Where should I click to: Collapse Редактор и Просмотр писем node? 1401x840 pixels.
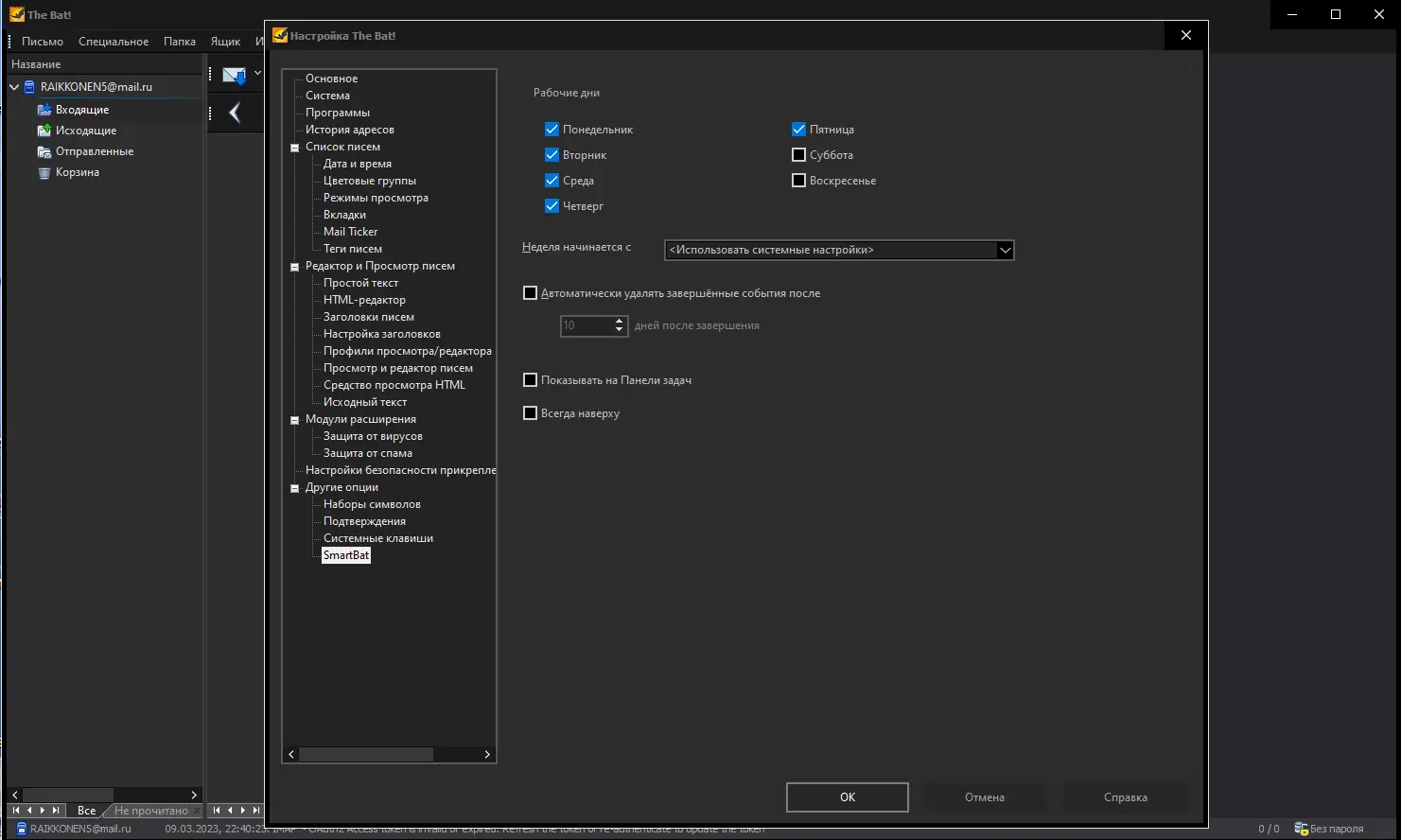coord(294,267)
